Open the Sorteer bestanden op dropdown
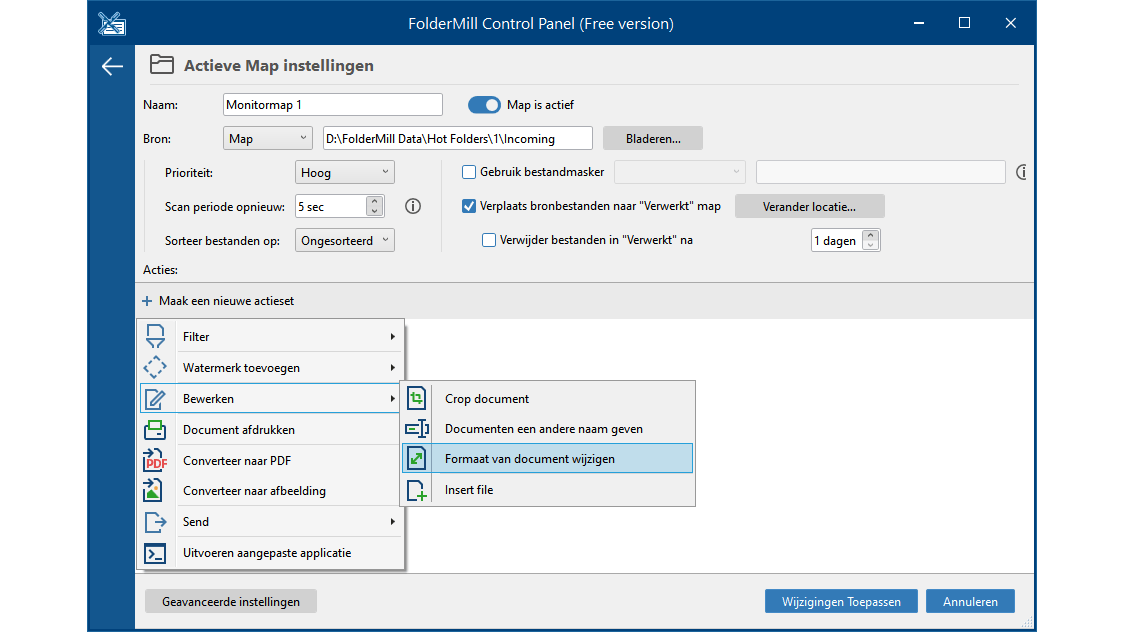This screenshot has height=632, width=1124. (345, 241)
